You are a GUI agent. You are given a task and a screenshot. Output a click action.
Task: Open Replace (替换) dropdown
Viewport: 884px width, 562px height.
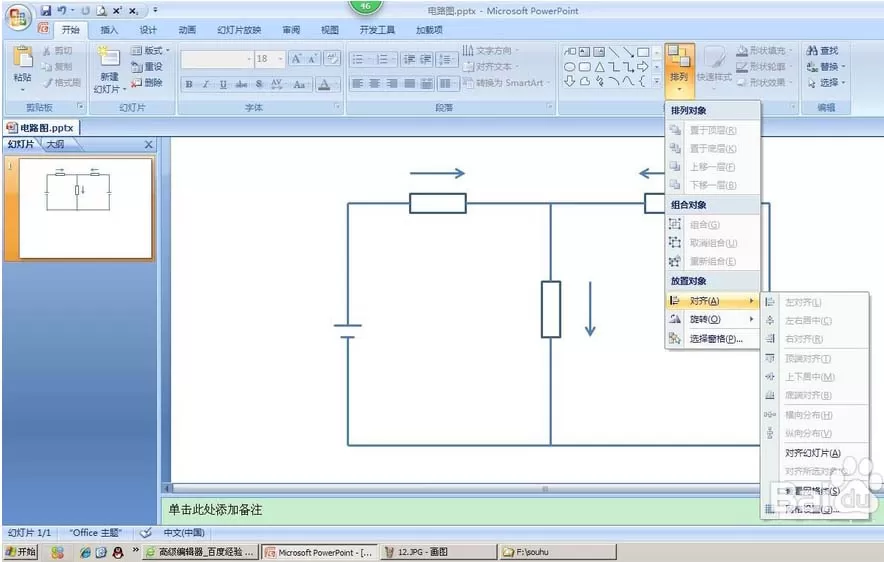coord(826,67)
